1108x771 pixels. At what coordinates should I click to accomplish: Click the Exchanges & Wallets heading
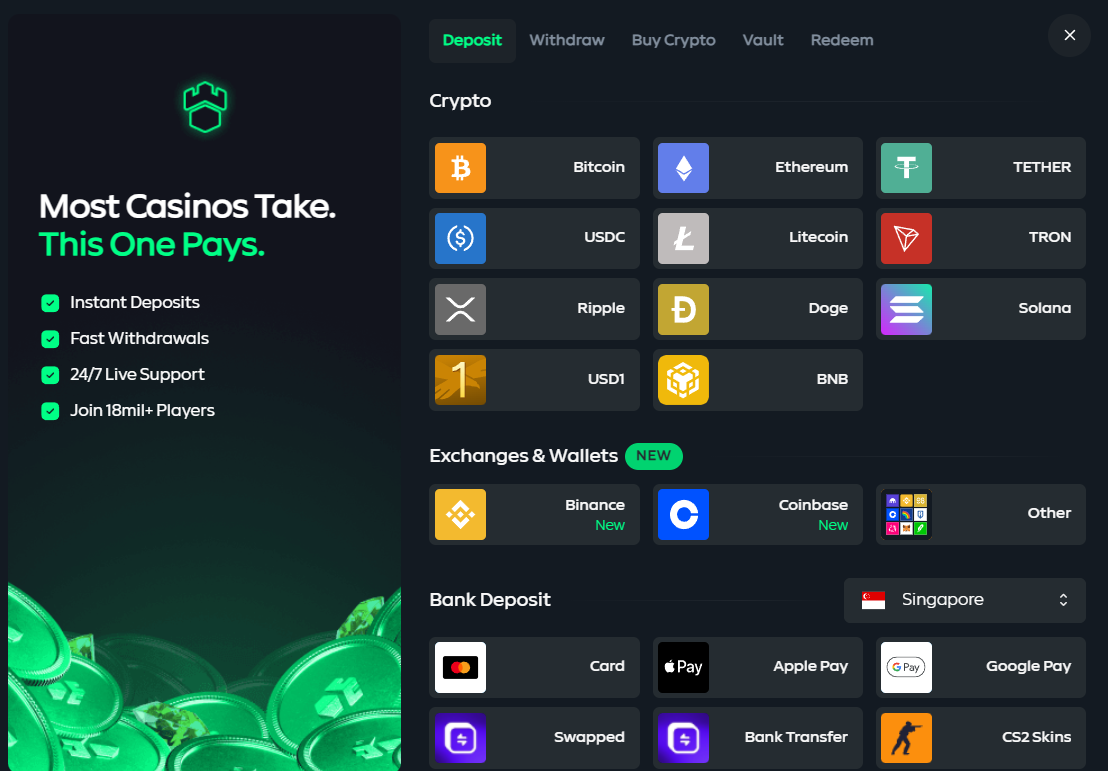(523, 456)
